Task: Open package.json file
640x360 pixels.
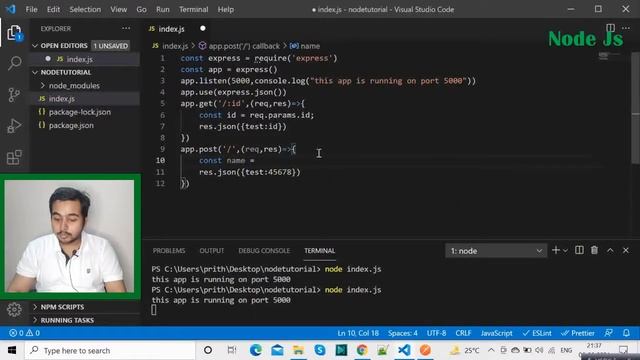Action: tap(71, 125)
